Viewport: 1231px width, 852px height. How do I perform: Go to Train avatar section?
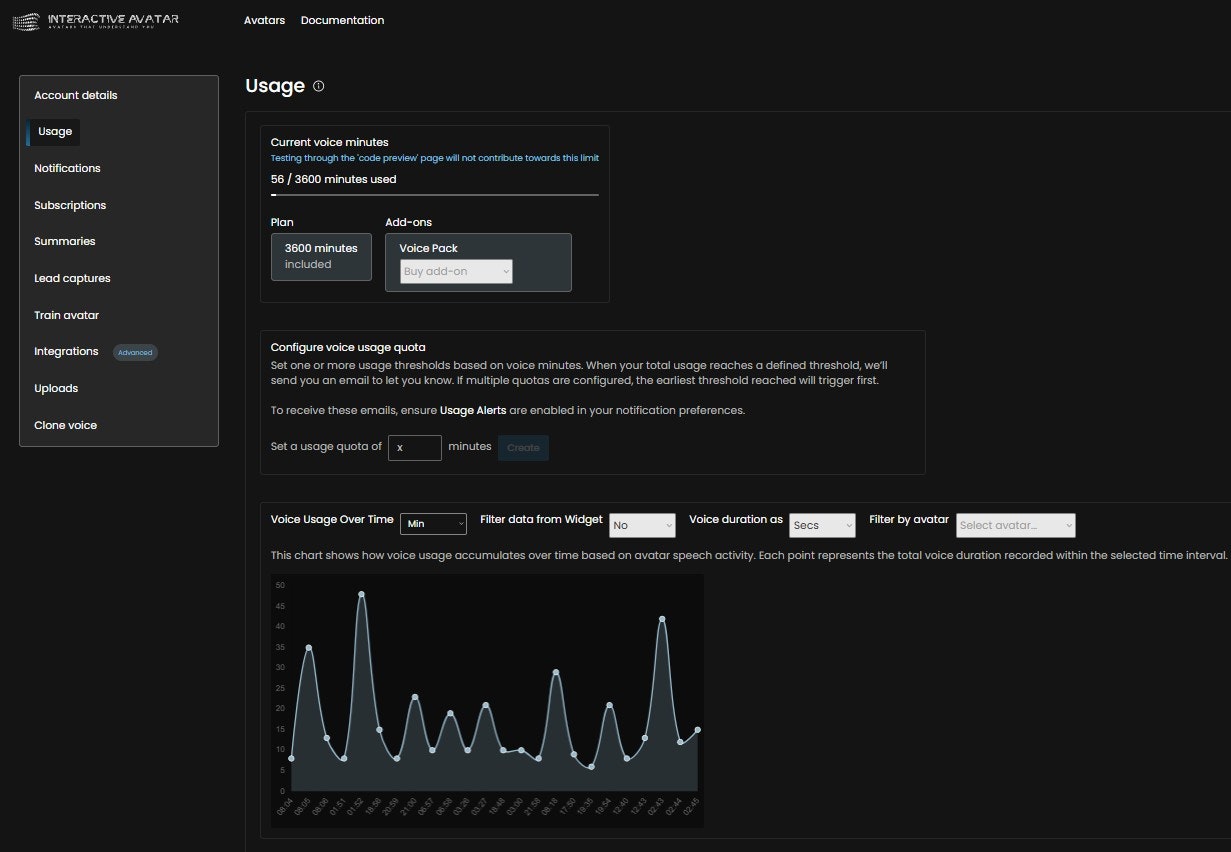pyautogui.click(x=66, y=315)
